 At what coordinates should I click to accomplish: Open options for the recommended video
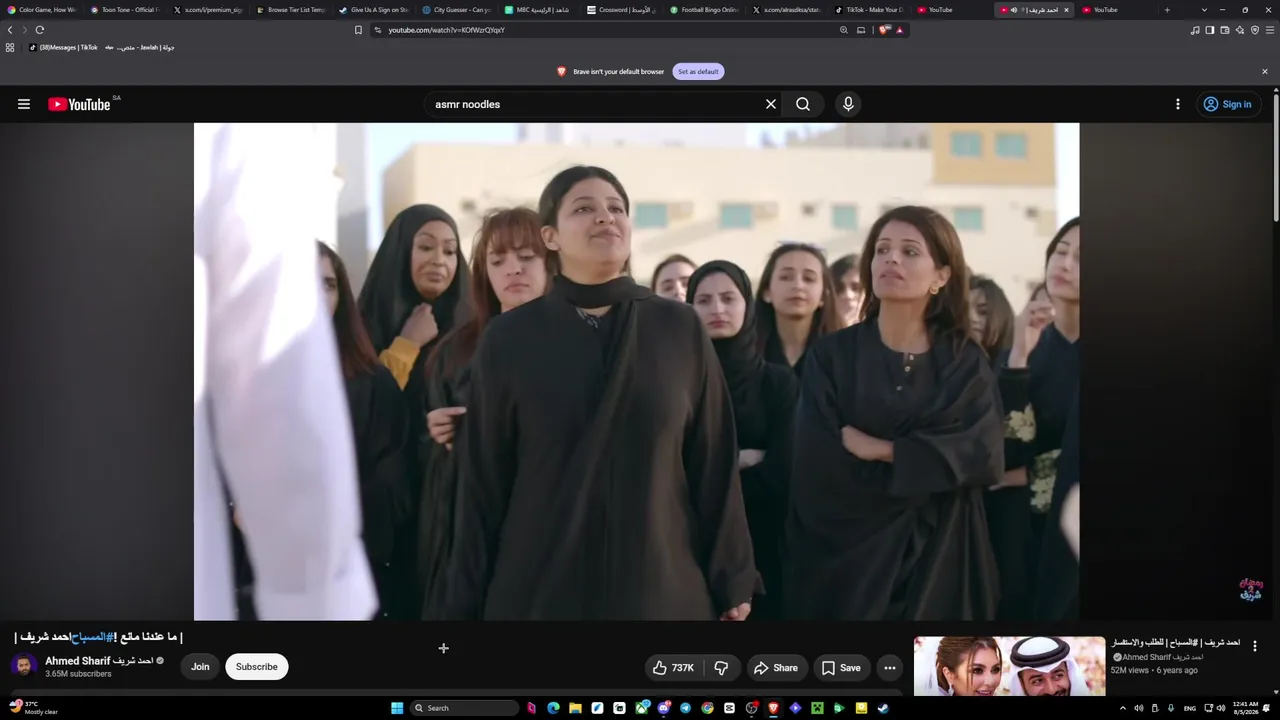[x=1255, y=646]
